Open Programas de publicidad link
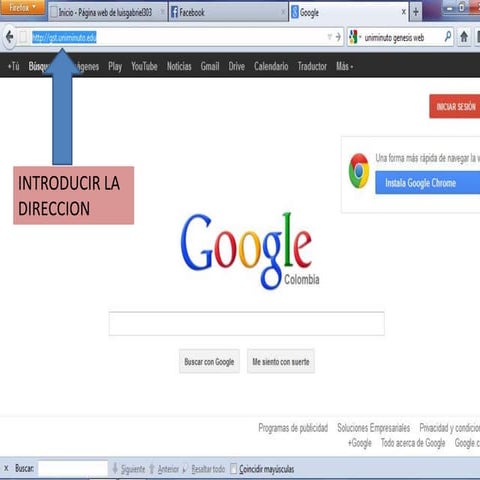 [293, 428]
